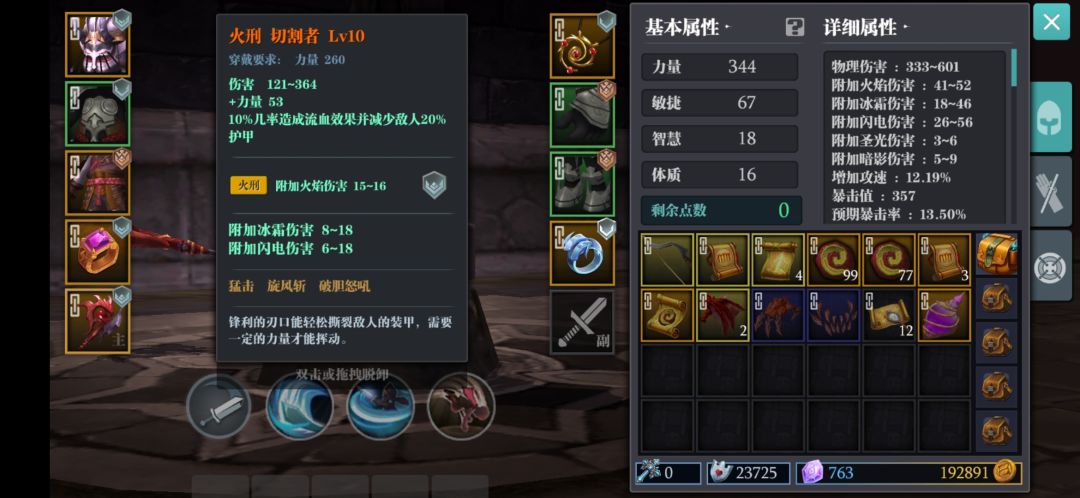Image resolution: width=1080 pixels, height=498 pixels.
Task: Switch to the helmet character tab
Action: point(1051,116)
